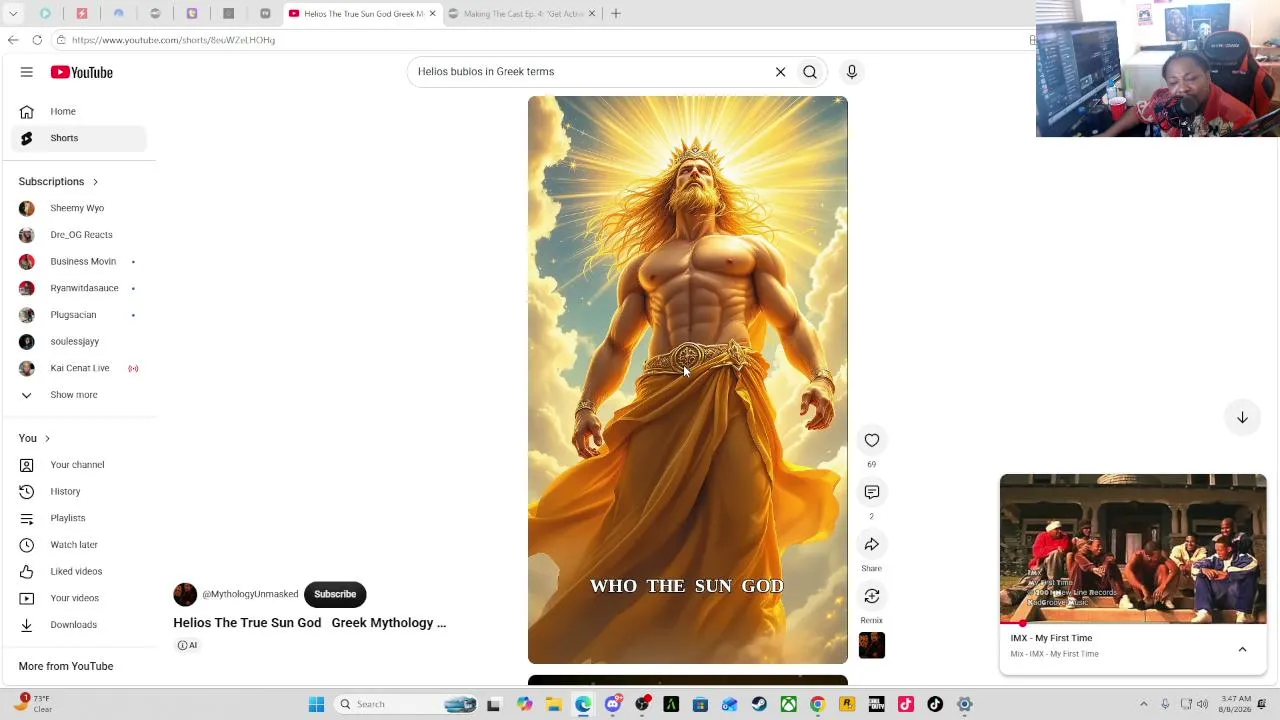This screenshot has width=1280, height=720.
Task: Seek the miniplayer progress bar
Action: 1133,624
